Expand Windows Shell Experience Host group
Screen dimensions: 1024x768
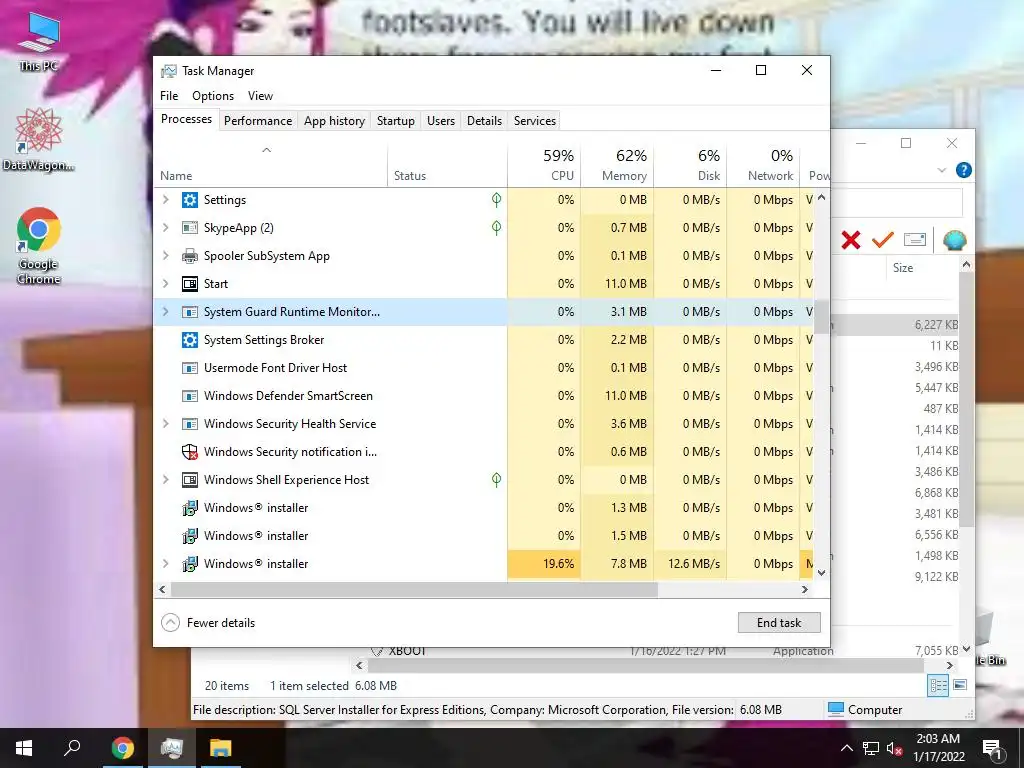(x=166, y=480)
